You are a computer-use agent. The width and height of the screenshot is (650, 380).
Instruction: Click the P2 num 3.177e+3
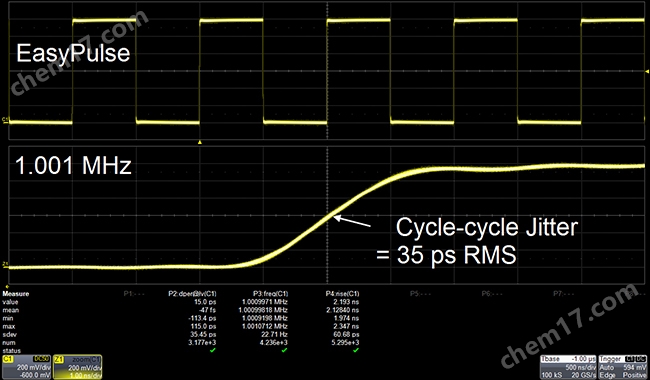(202, 343)
